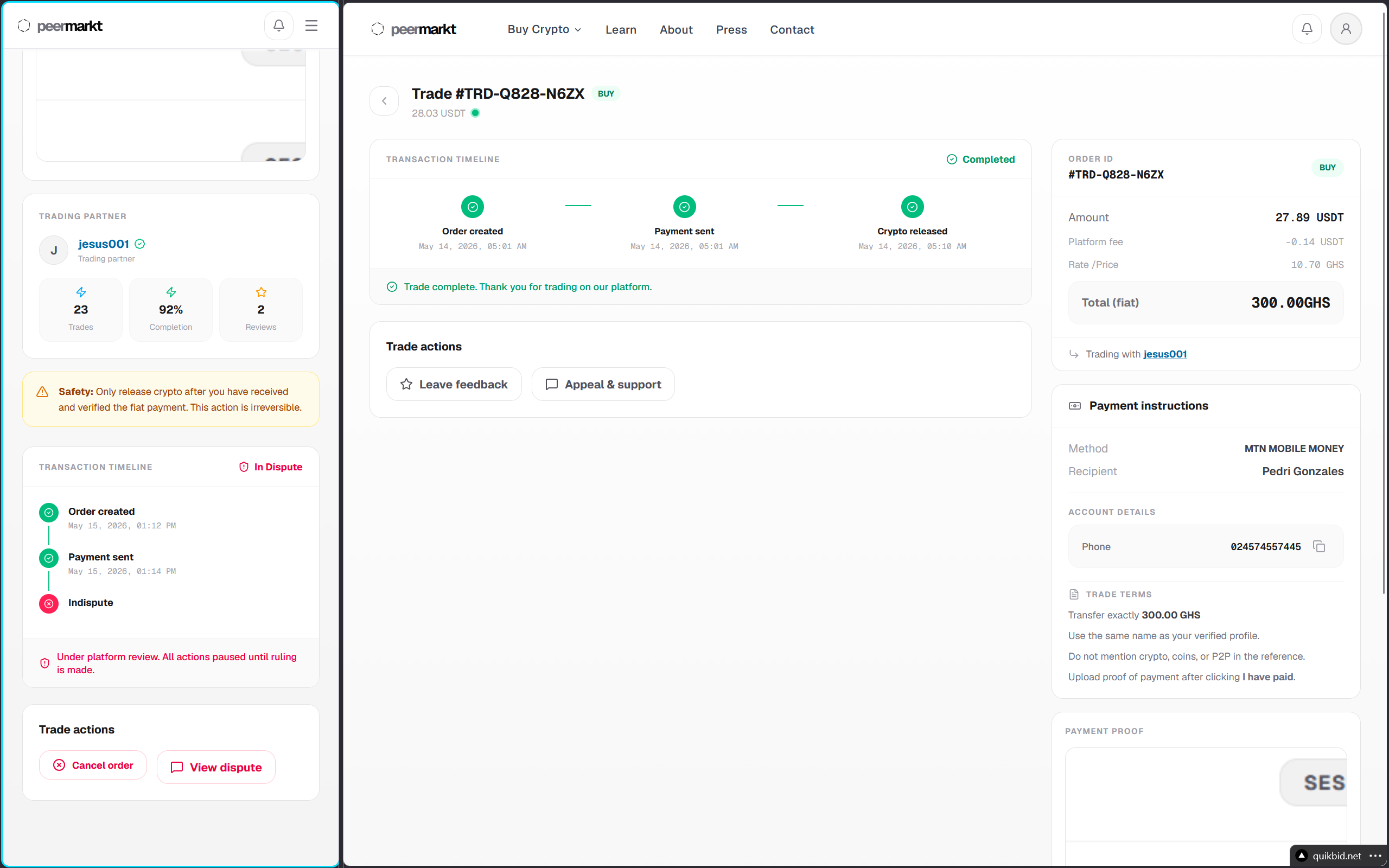The width and height of the screenshot is (1389, 868).
Task: Click the 2 Reviews stat card
Action: pyautogui.click(x=260, y=310)
